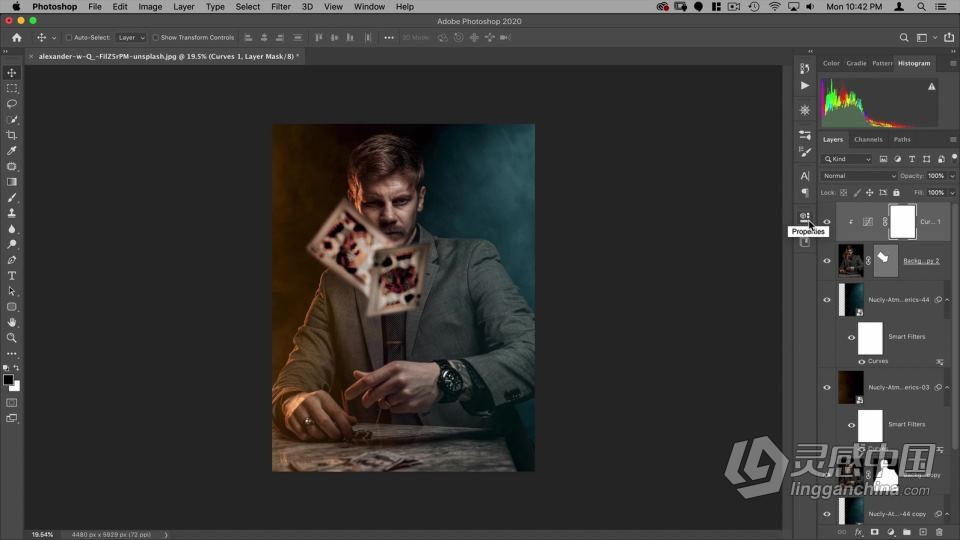The height and width of the screenshot is (540, 960).
Task: Switch to the Channels tab
Action: pos(868,140)
